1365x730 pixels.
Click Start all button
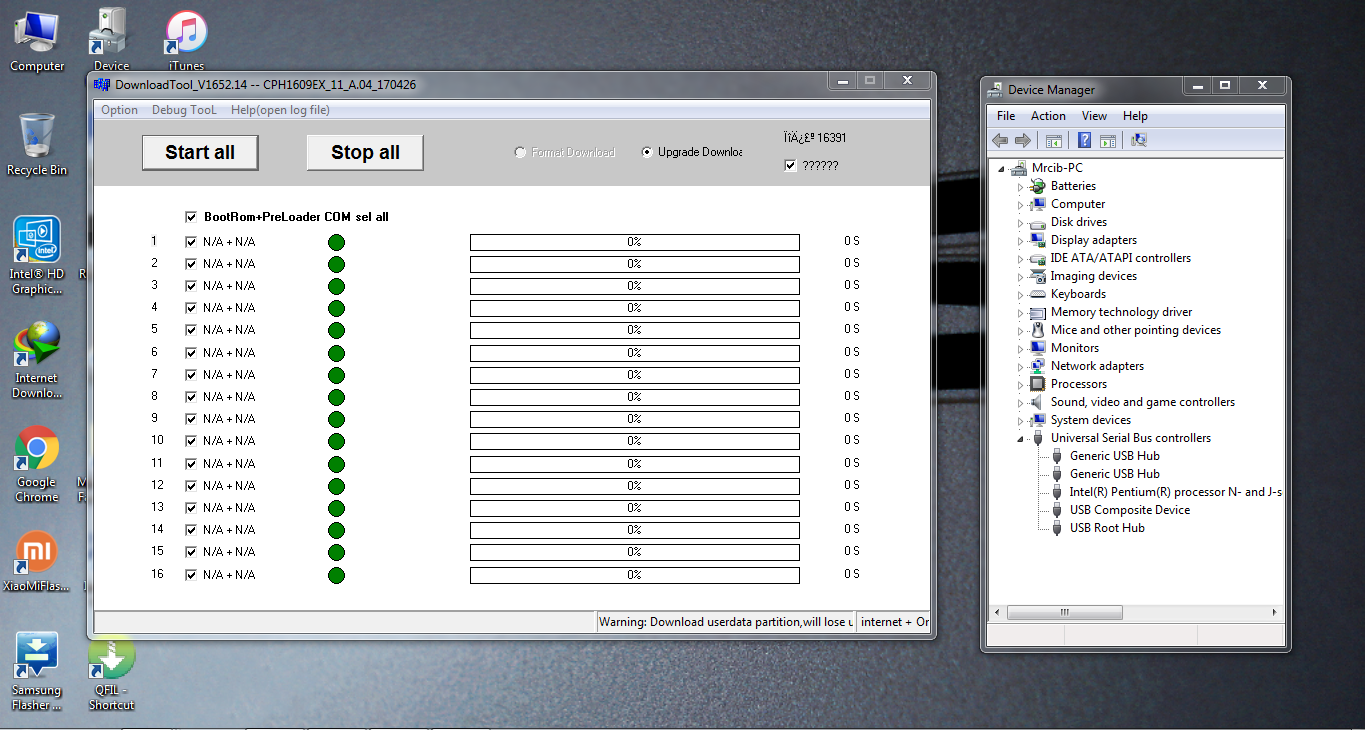(200, 152)
